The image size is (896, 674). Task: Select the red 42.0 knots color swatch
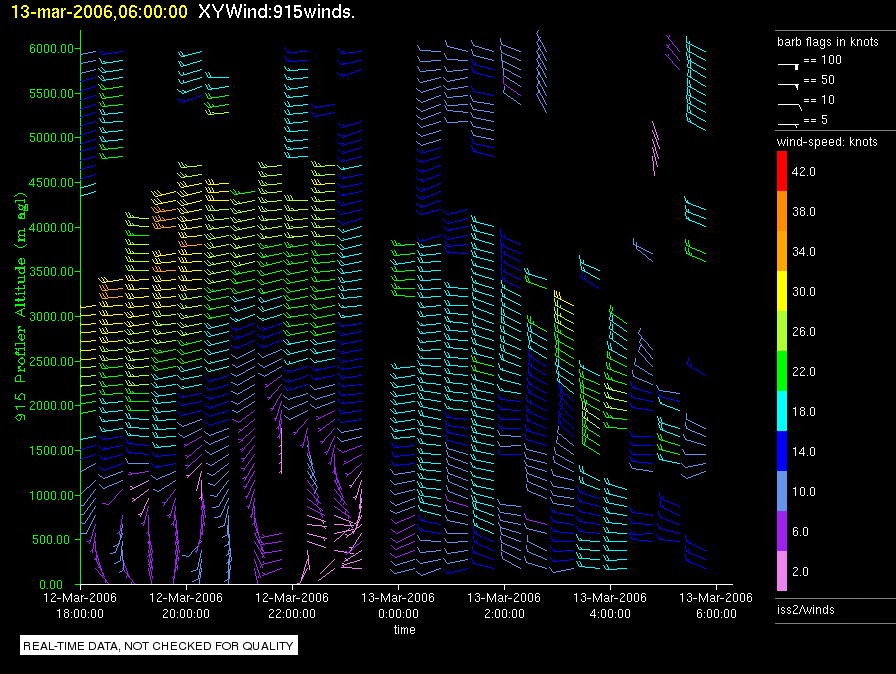click(783, 172)
